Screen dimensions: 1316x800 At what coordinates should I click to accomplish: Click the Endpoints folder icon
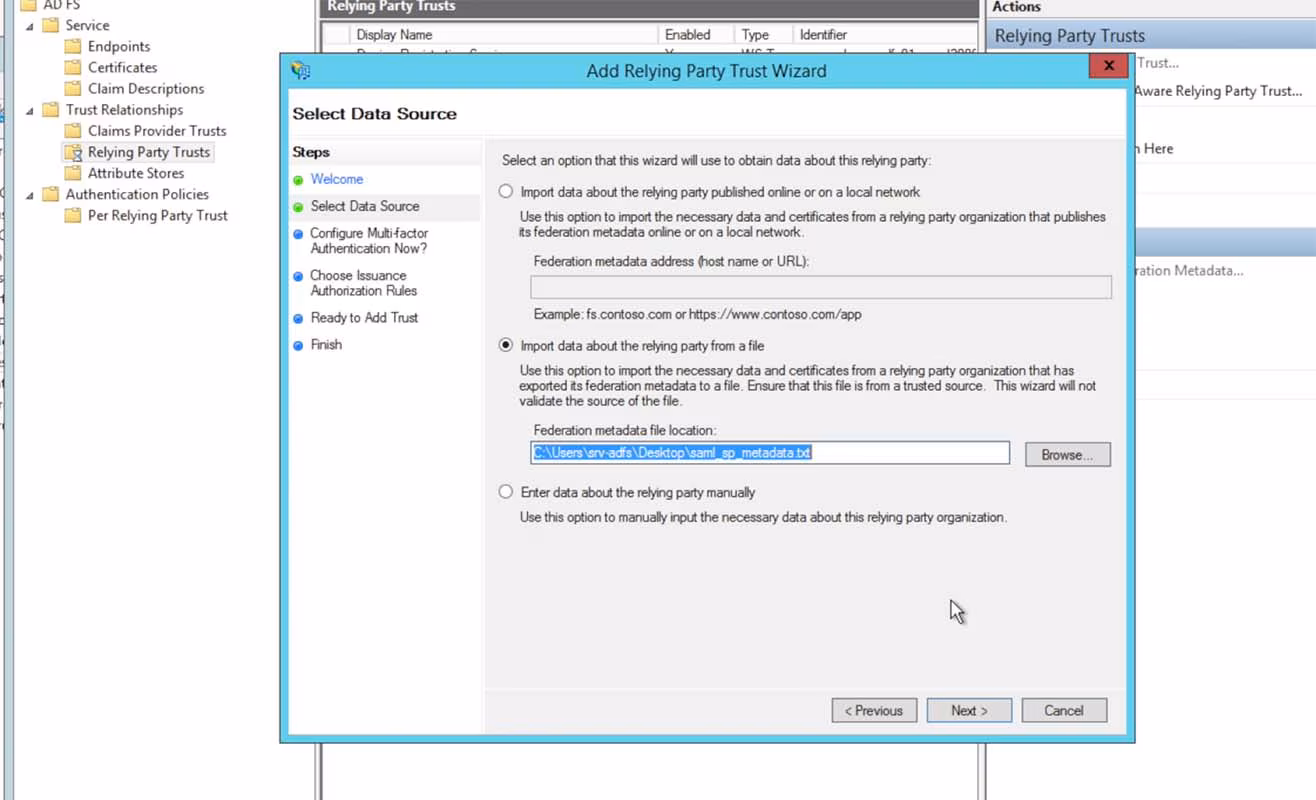pyautogui.click(x=74, y=46)
